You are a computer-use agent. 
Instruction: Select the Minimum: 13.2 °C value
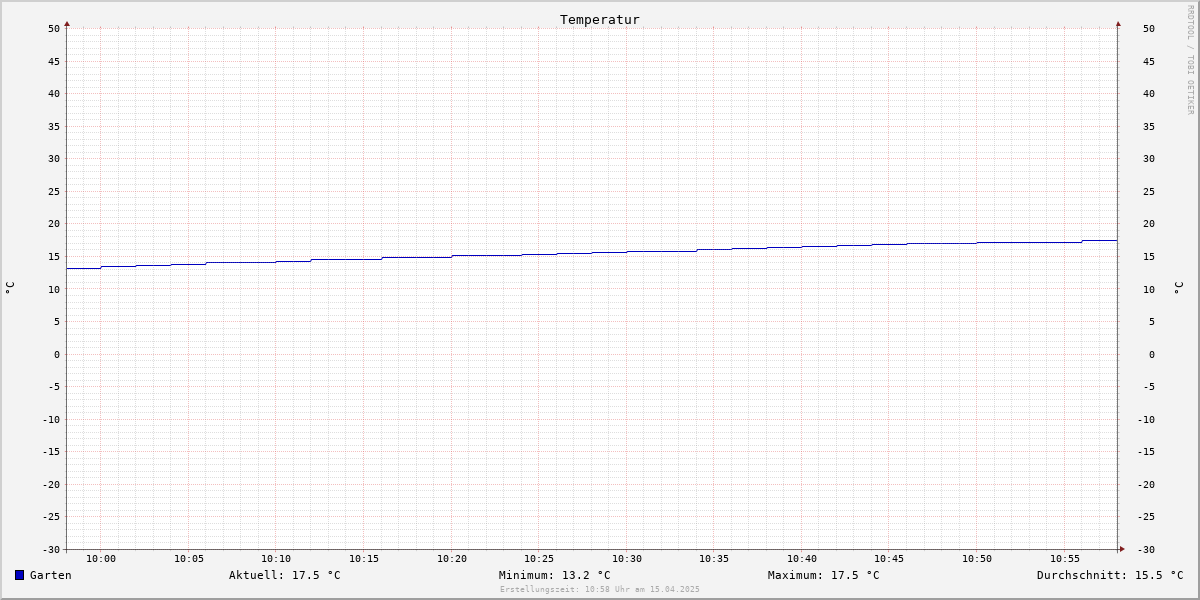pyautogui.click(x=555, y=575)
